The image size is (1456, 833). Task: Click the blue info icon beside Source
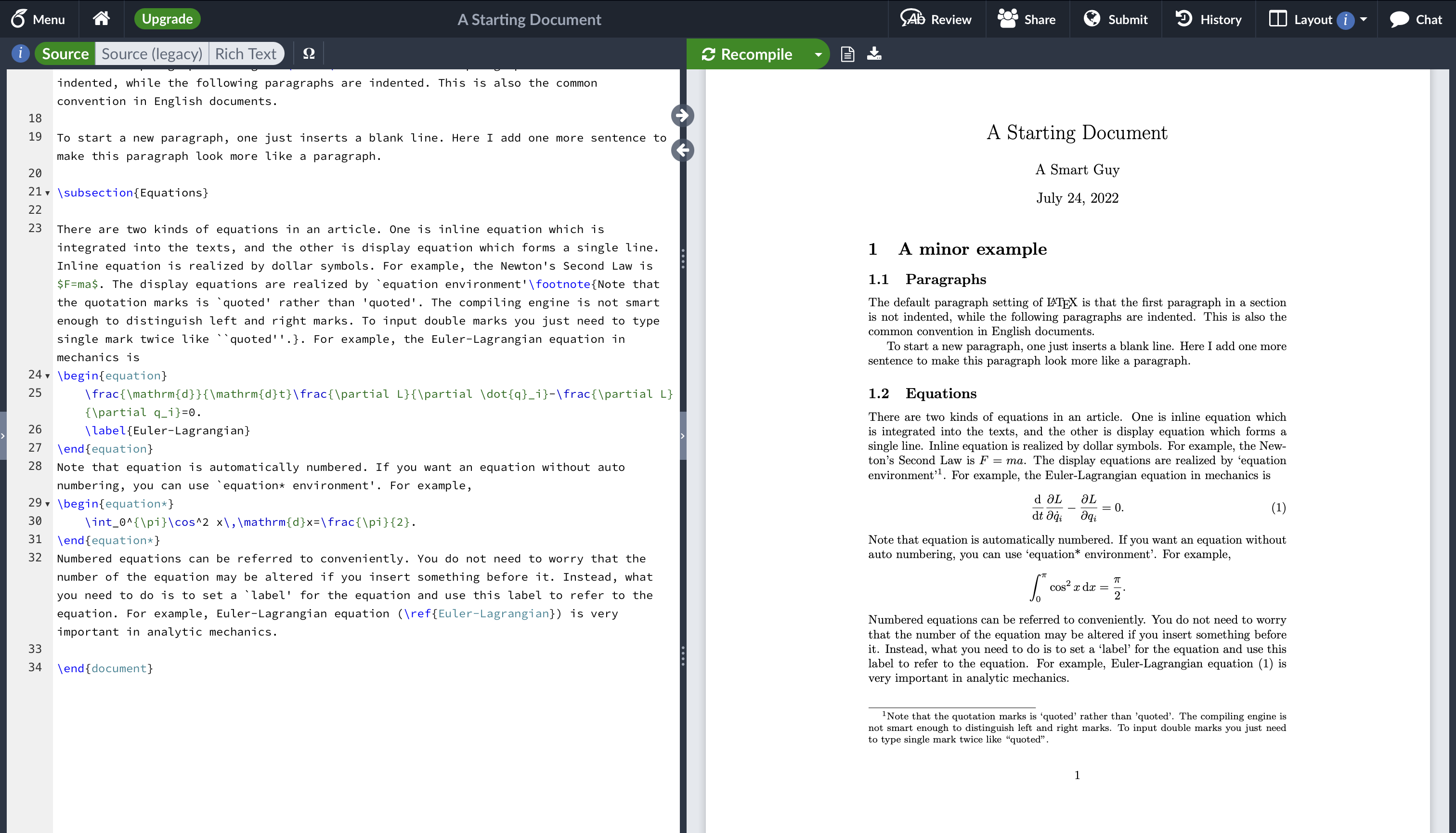pyautogui.click(x=21, y=54)
